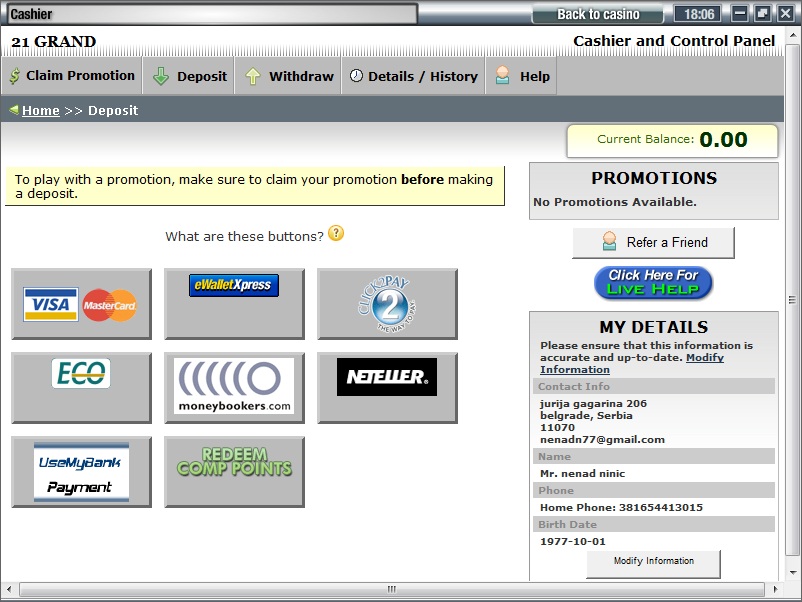This screenshot has height=602, width=802.
Task: Follow the Home breadcrumb link
Action: pyautogui.click(x=41, y=110)
